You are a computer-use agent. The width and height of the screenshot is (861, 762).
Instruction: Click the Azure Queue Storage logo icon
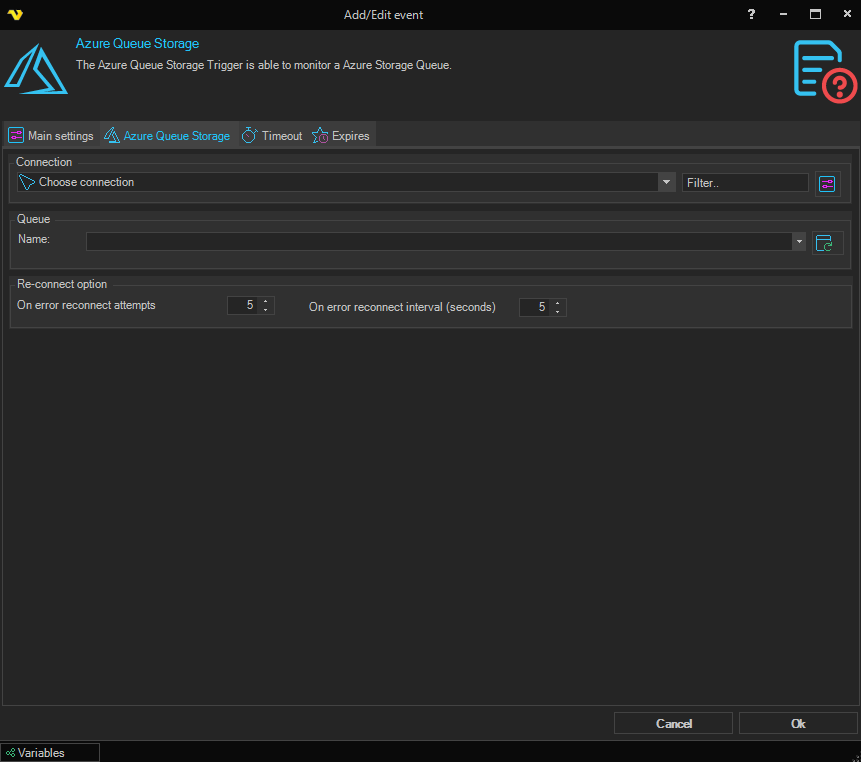(x=35, y=70)
